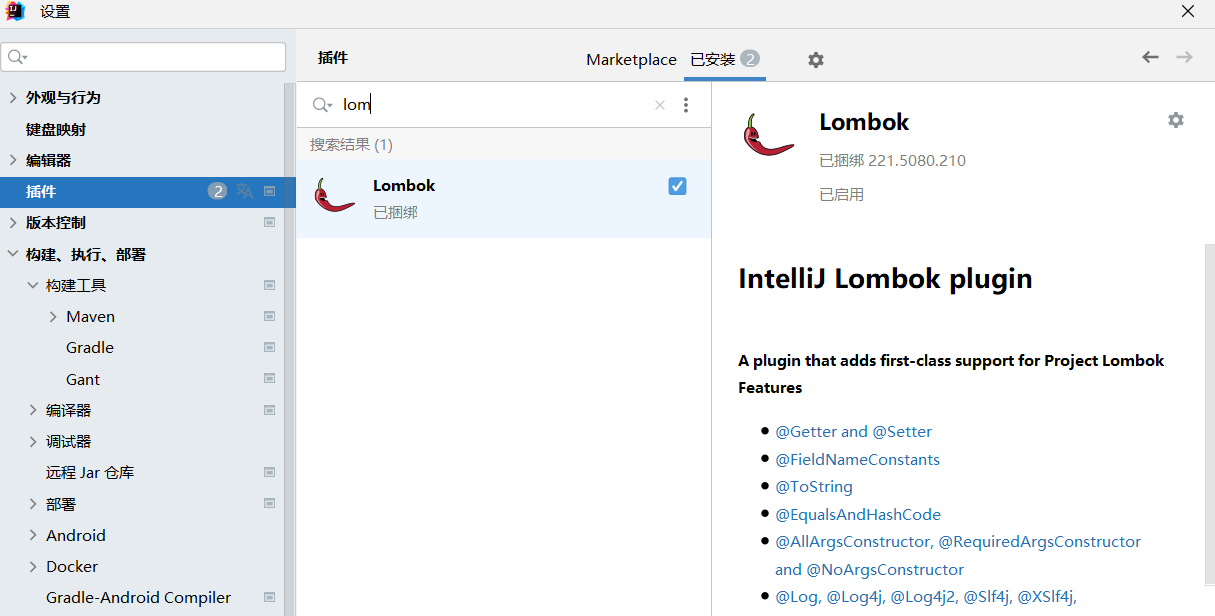This screenshot has width=1215, height=616.
Task: Select Gradle under 构建工具
Action: coord(90,347)
